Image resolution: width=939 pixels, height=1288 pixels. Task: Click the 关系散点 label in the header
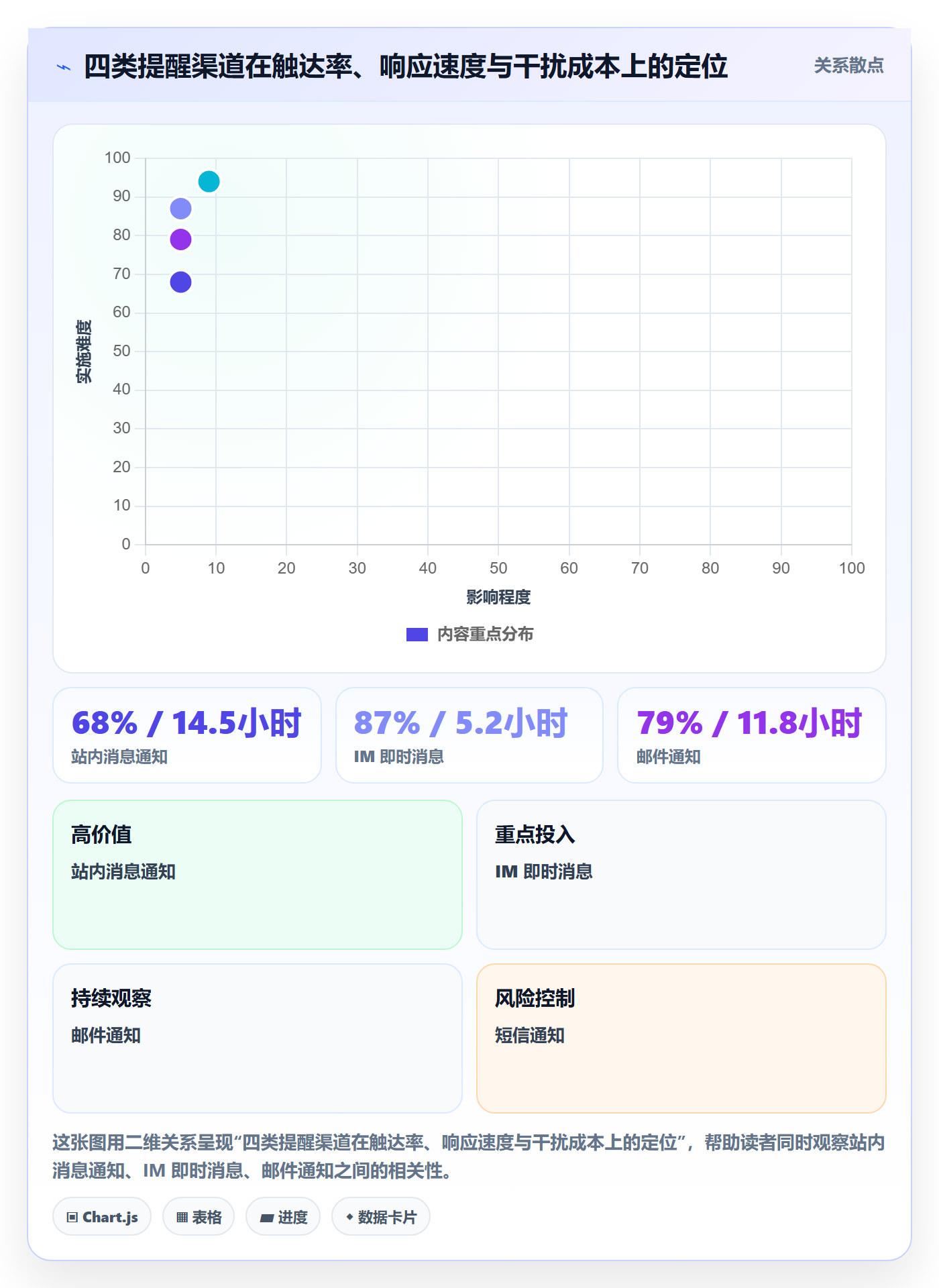pyautogui.click(x=848, y=66)
